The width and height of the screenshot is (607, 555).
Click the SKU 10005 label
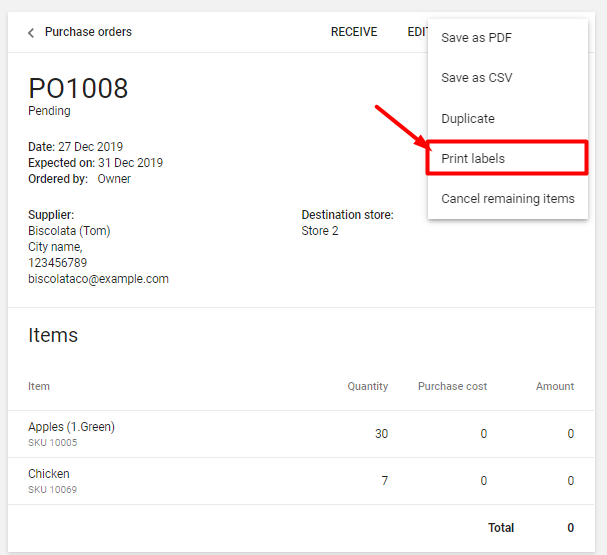52,443
